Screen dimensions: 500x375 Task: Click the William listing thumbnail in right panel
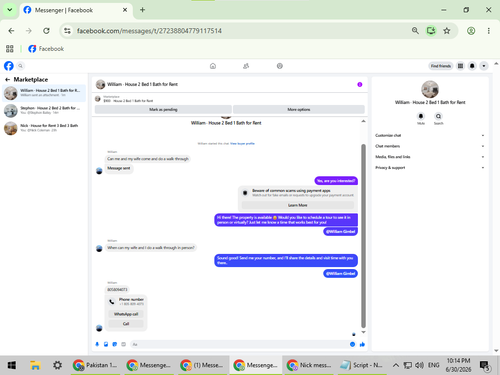click(430, 89)
